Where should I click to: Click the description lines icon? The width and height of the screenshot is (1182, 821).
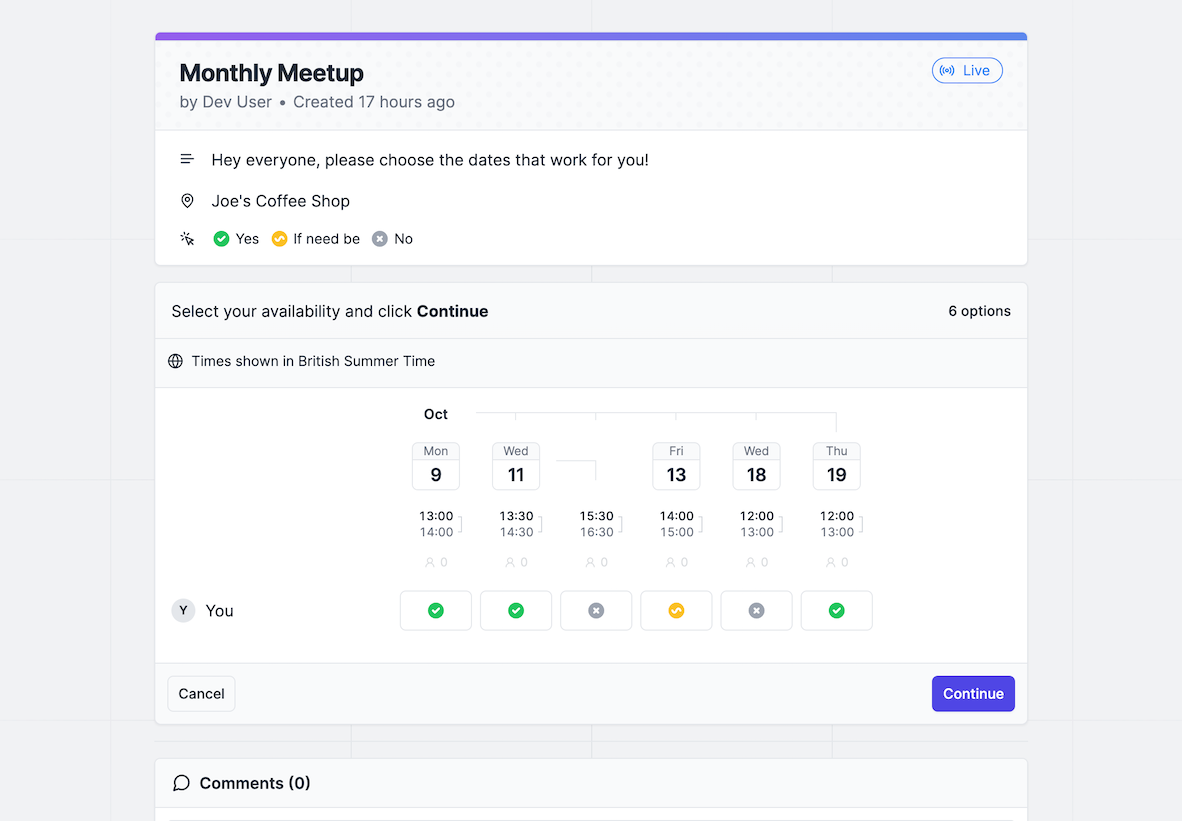tap(187, 160)
